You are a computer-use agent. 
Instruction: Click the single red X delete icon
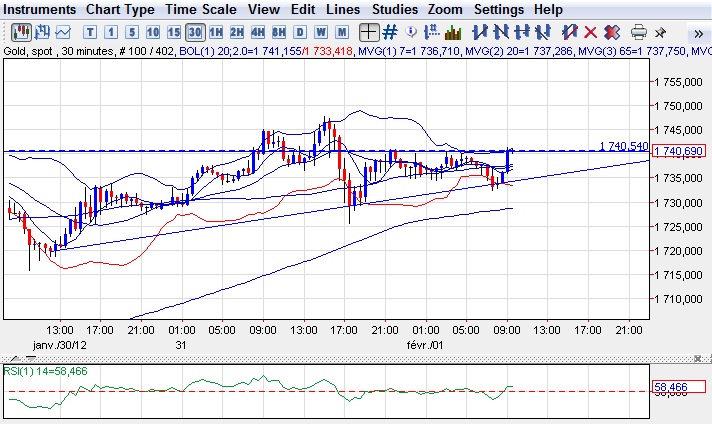coord(589,33)
